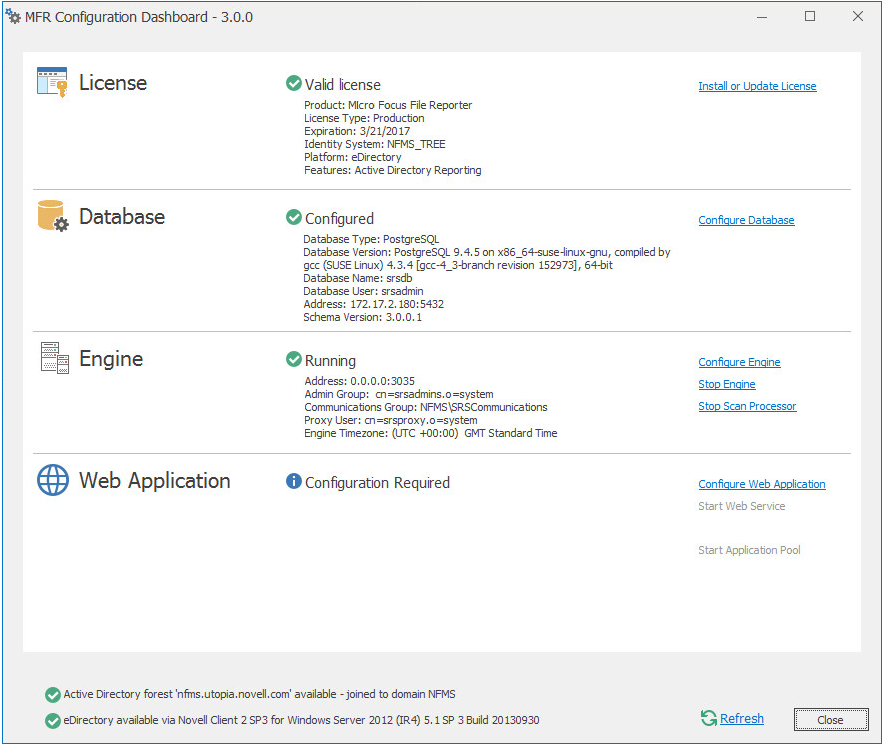The image size is (884, 746).
Task: Click the Active Directory forest status checkmark
Action: point(53,694)
